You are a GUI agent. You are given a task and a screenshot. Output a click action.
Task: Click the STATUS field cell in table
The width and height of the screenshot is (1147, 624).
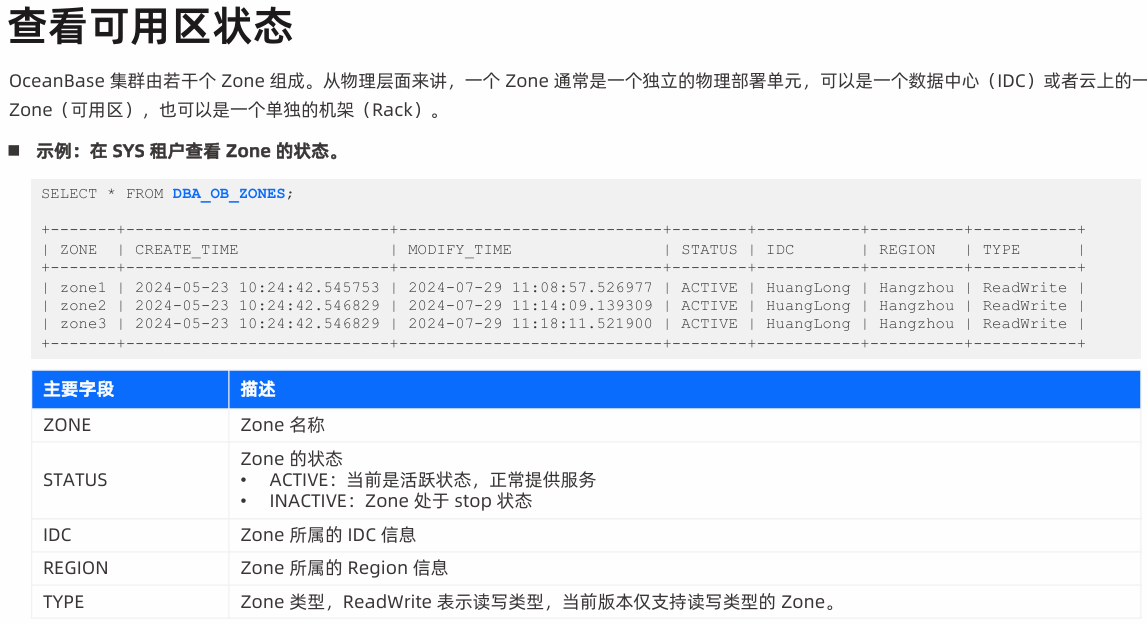click(75, 480)
